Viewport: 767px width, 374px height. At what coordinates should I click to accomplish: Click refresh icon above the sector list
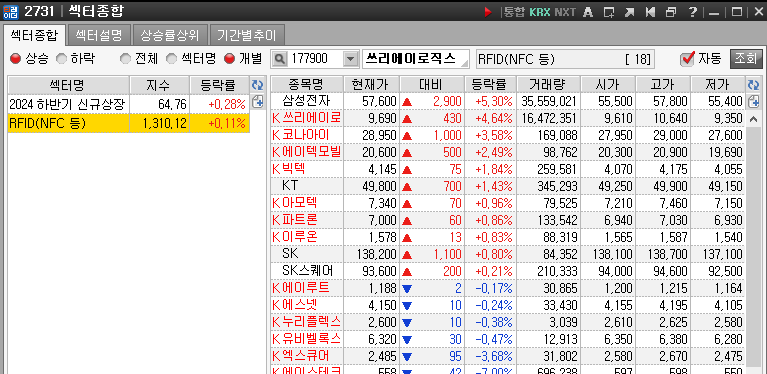tap(257, 85)
